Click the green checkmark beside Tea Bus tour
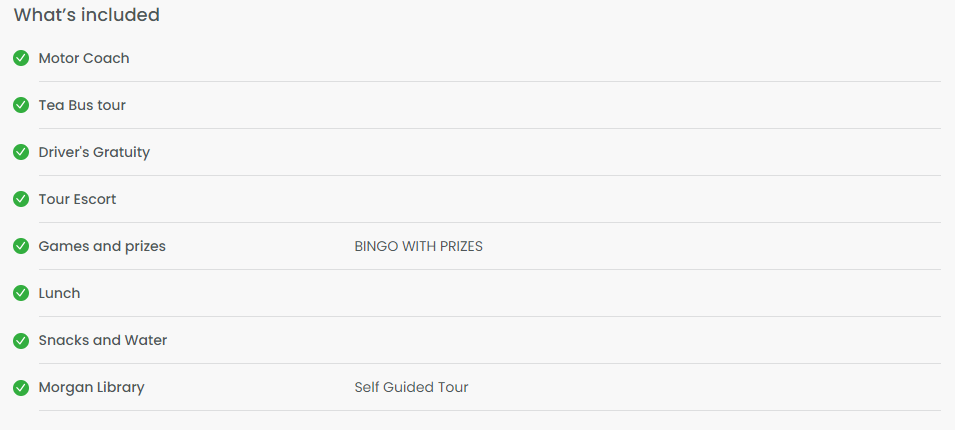This screenshot has width=955, height=430. click(x=21, y=105)
